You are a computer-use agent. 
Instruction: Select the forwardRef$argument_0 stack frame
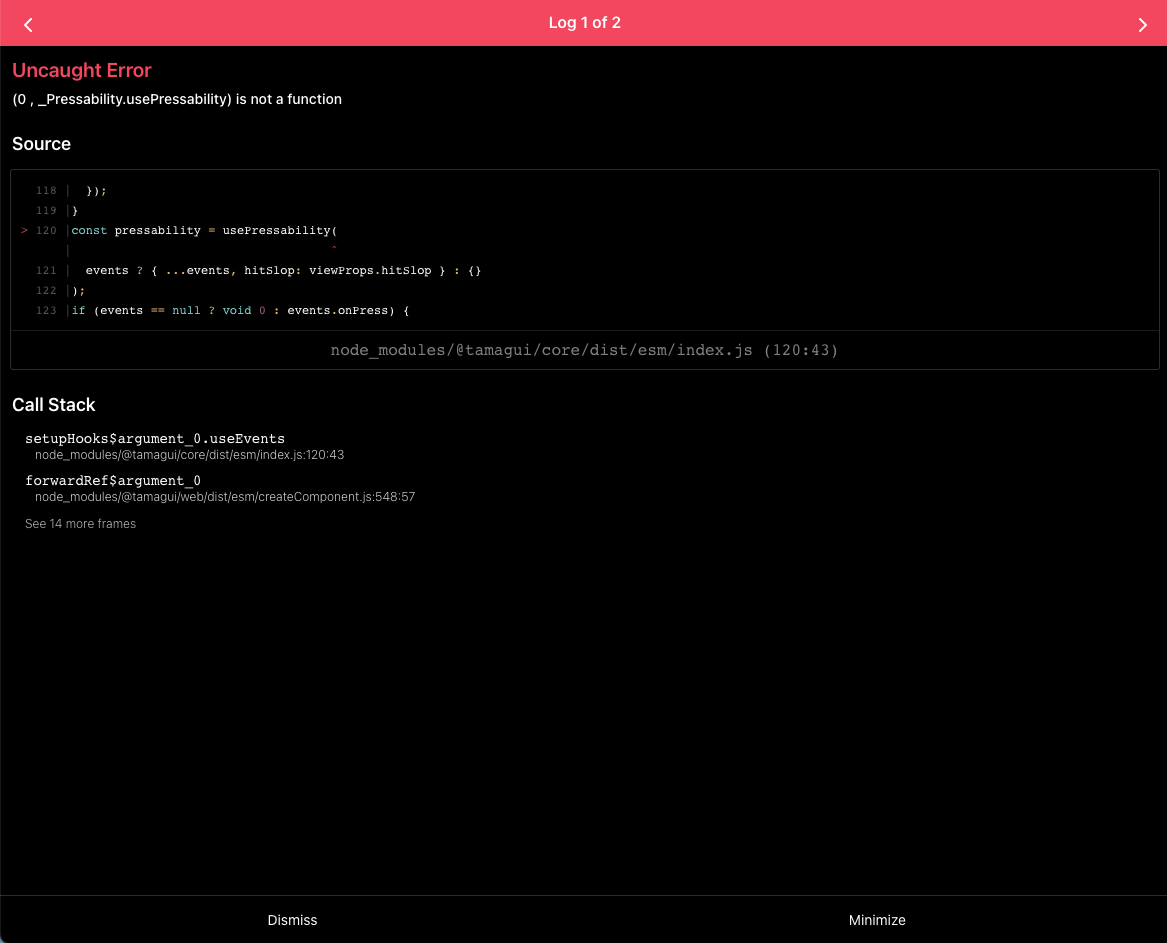pos(112,481)
